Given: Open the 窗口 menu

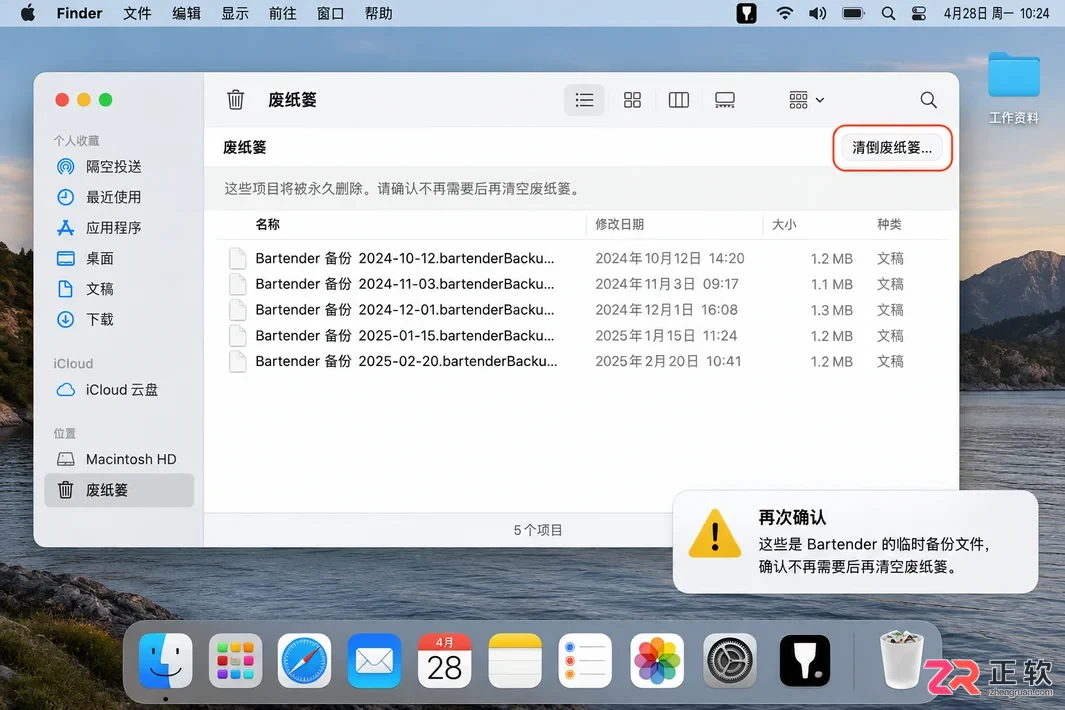Looking at the screenshot, I should 331,13.
